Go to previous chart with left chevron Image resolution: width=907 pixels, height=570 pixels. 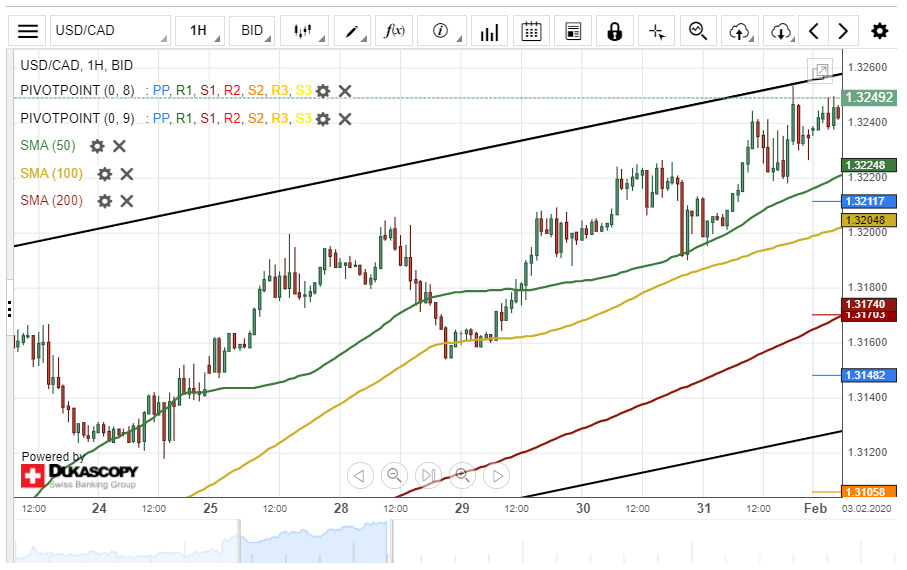click(813, 31)
